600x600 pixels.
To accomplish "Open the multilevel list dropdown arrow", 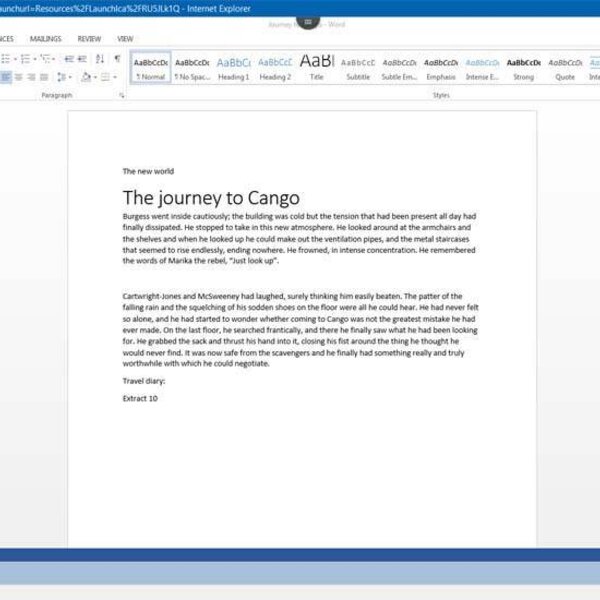I will tap(54, 59).
